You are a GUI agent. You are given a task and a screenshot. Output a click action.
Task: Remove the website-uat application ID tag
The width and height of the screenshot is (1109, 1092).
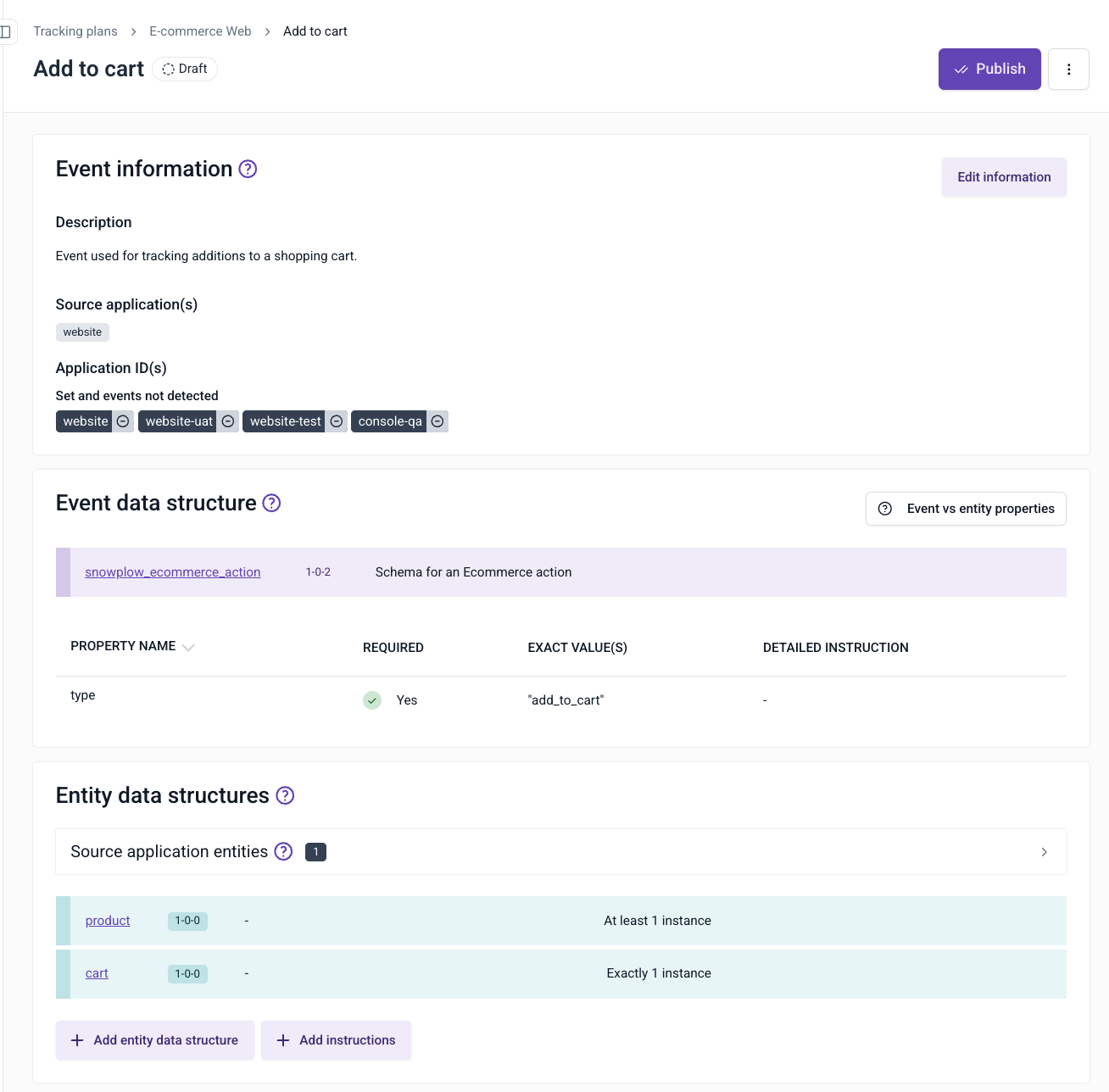(228, 421)
